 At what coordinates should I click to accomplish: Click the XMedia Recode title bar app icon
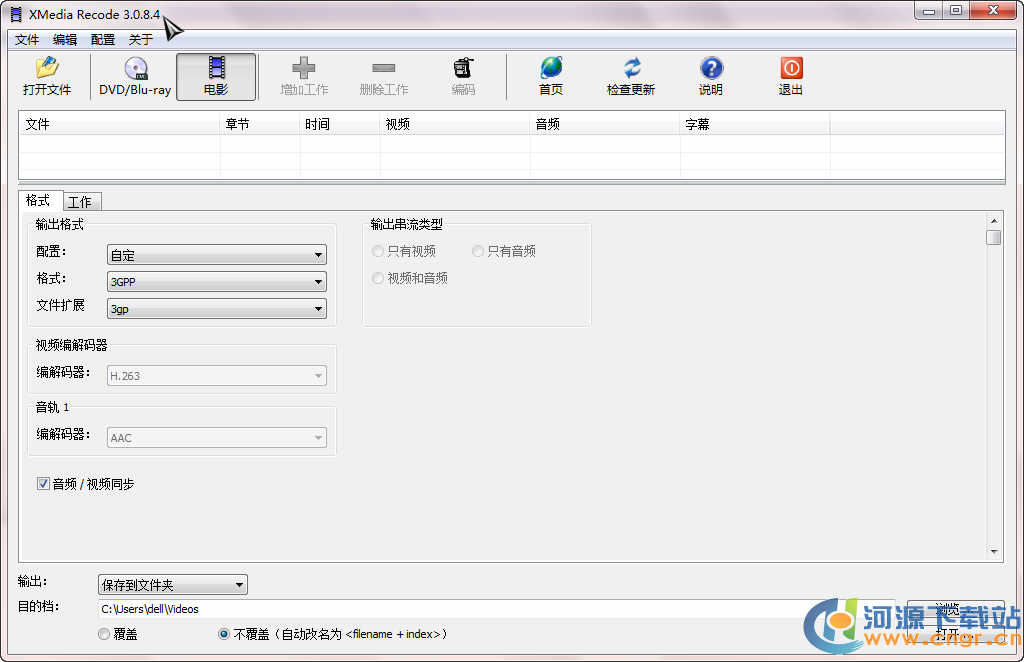16,12
